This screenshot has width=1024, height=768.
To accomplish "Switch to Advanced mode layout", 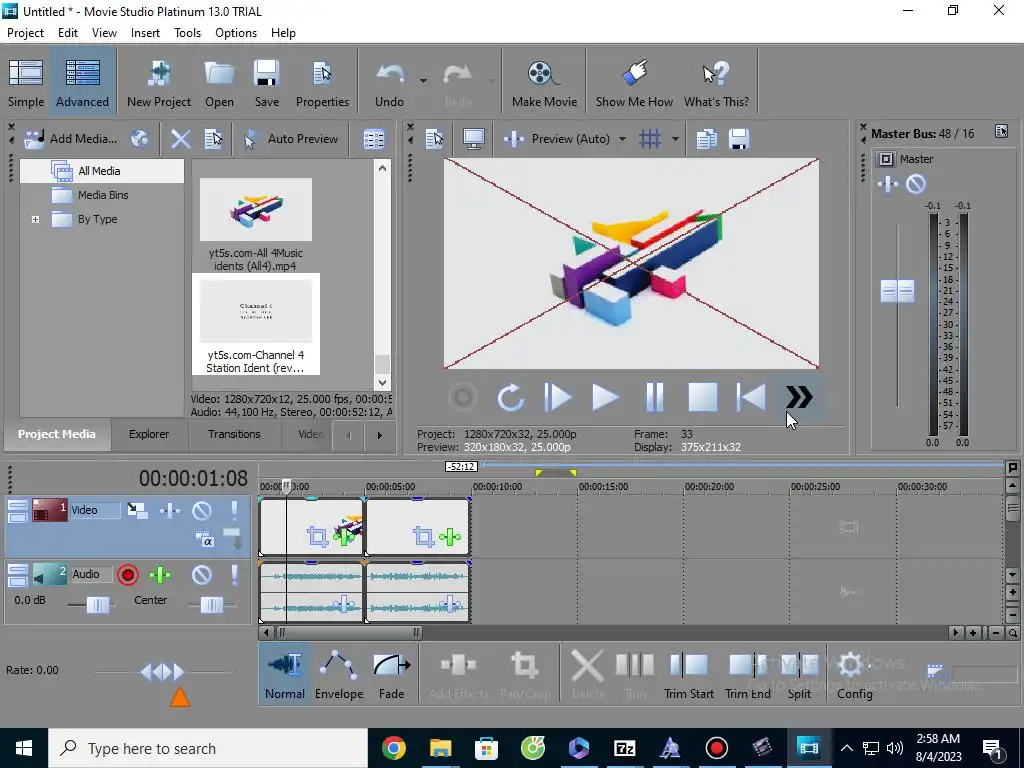I will 82,82.
